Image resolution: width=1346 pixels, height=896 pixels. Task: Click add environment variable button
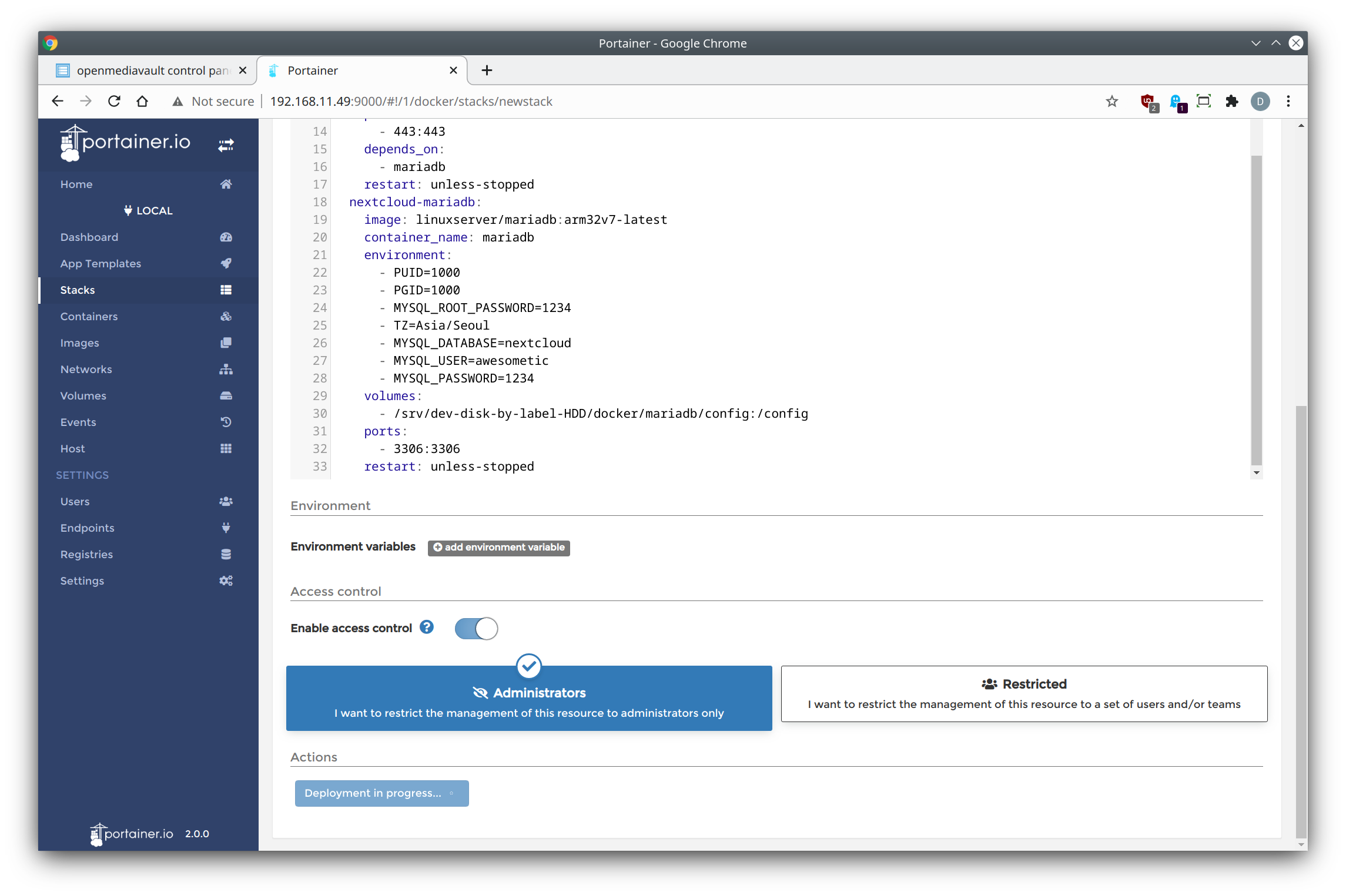click(x=498, y=548)
